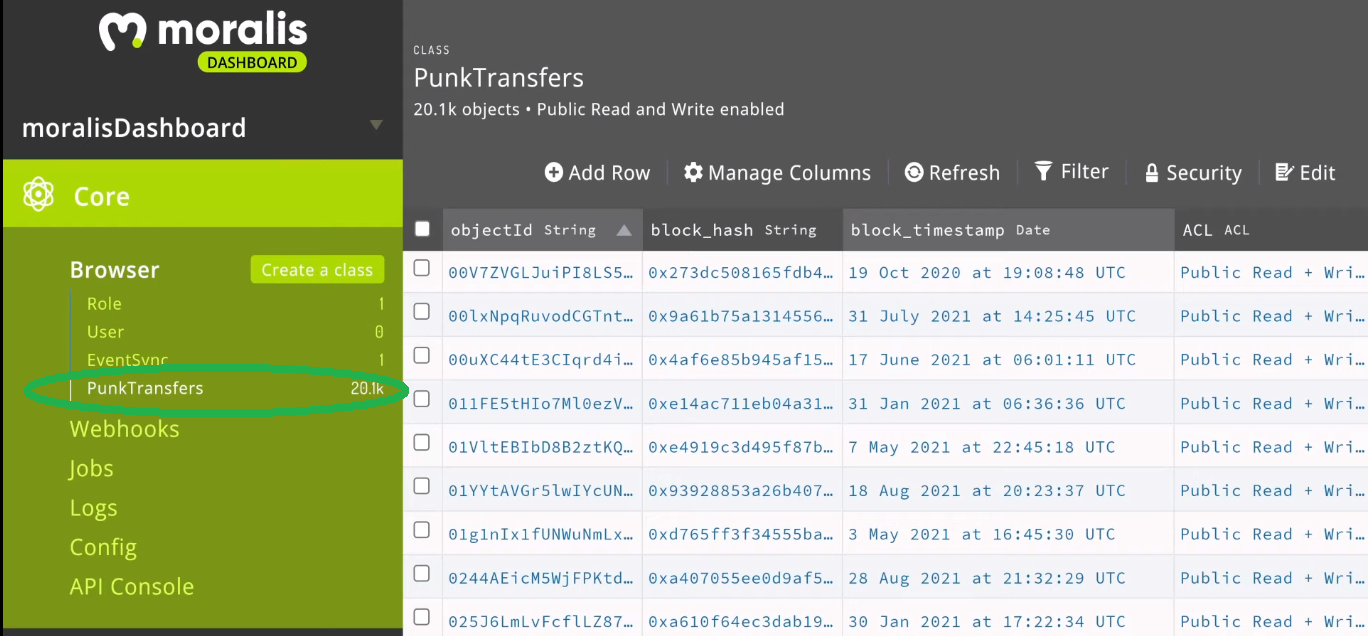1368x636 pixels.
Task: Click the Moralis logo
Action: pos(203,40)
